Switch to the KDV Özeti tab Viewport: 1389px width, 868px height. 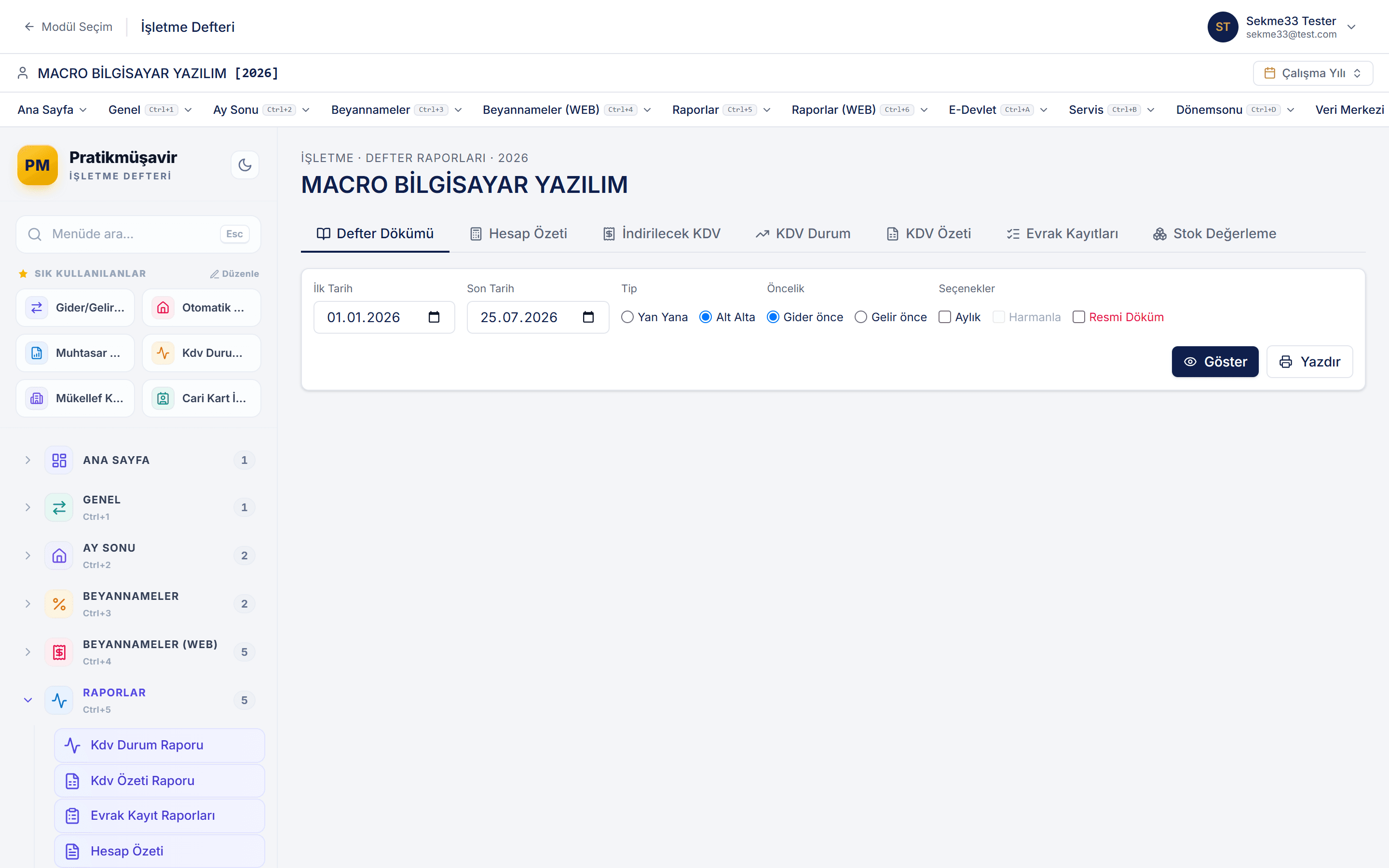coord(929,234)
